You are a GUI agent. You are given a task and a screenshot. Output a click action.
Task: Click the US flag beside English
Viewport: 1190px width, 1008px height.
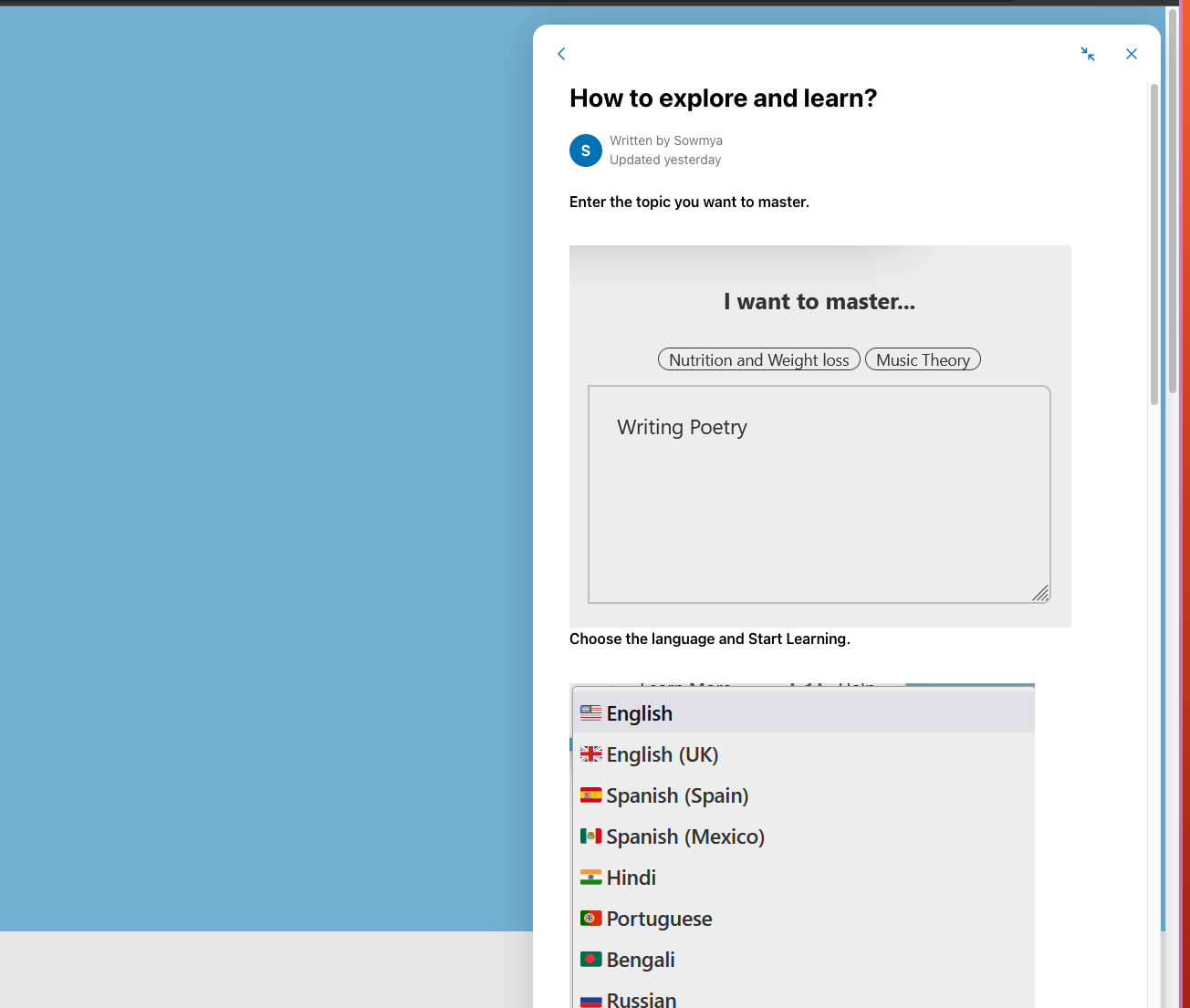point(591,712)
